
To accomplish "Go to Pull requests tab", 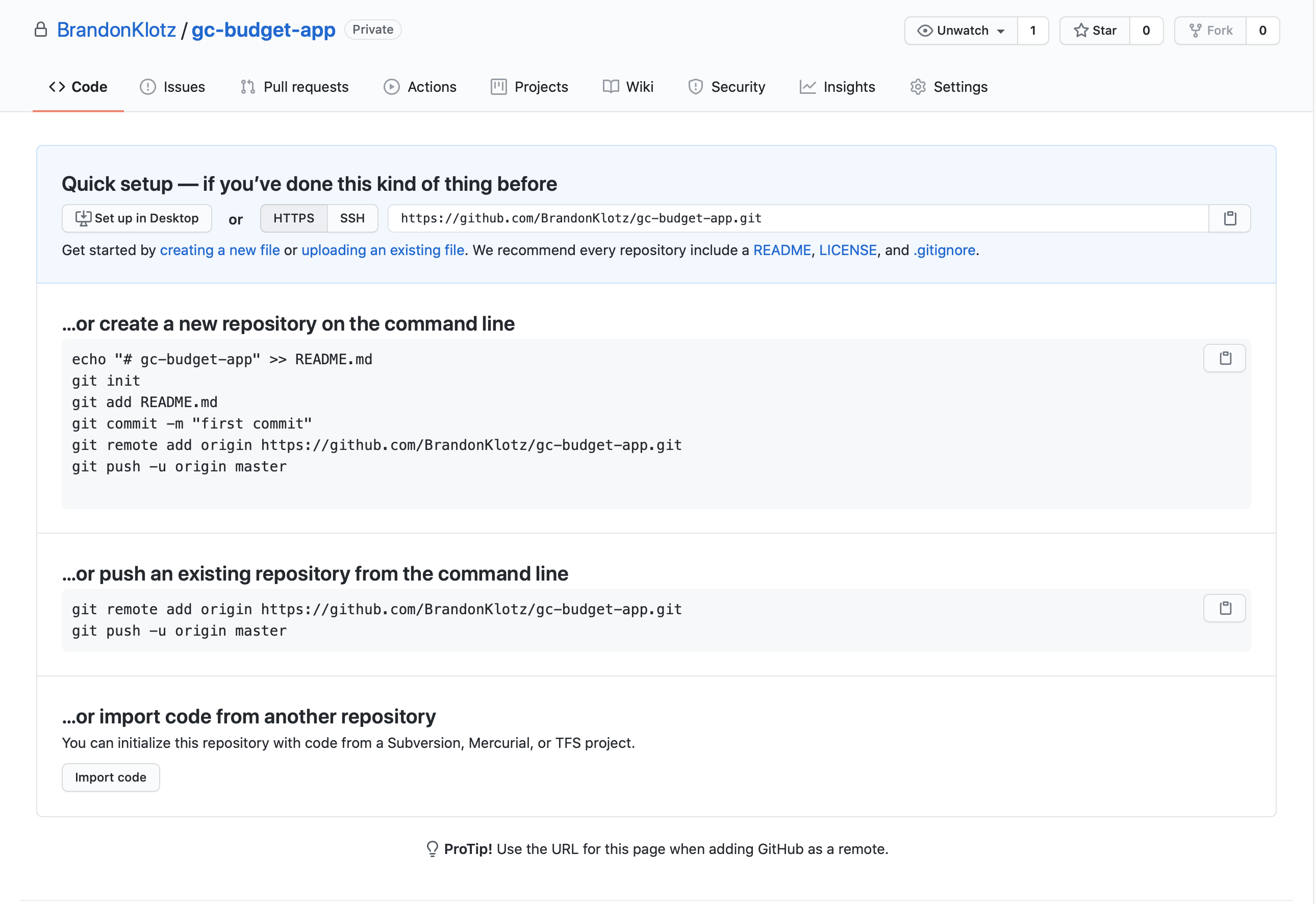I will [294, 87].
